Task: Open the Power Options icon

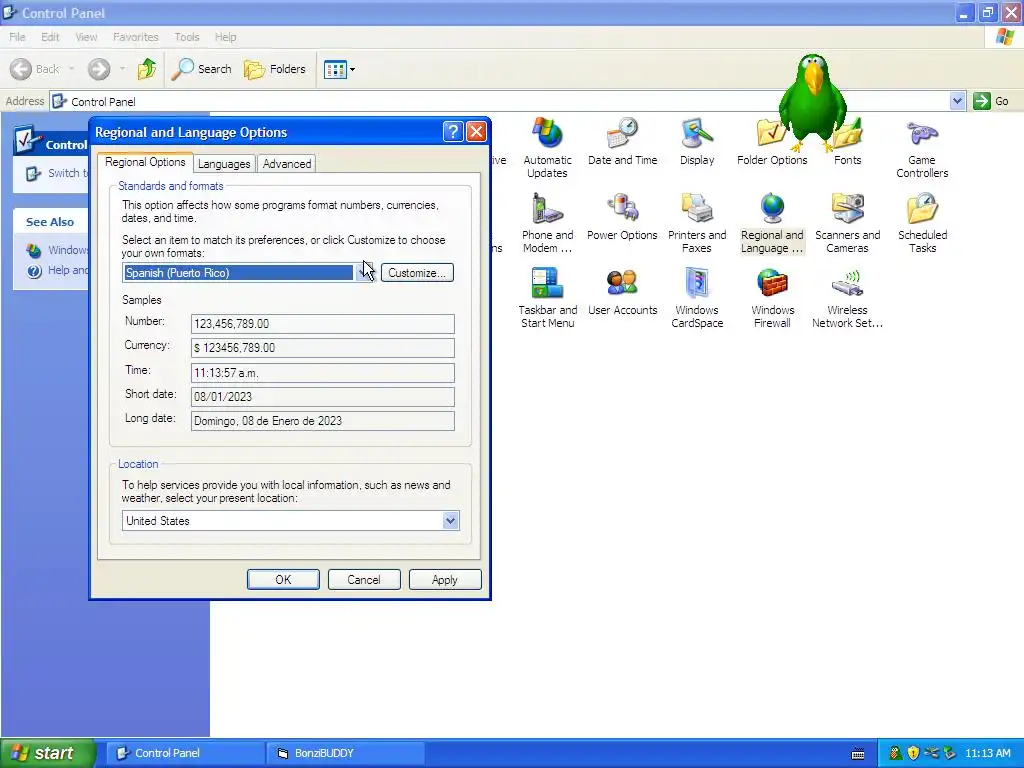Action: tap(622, 216)
